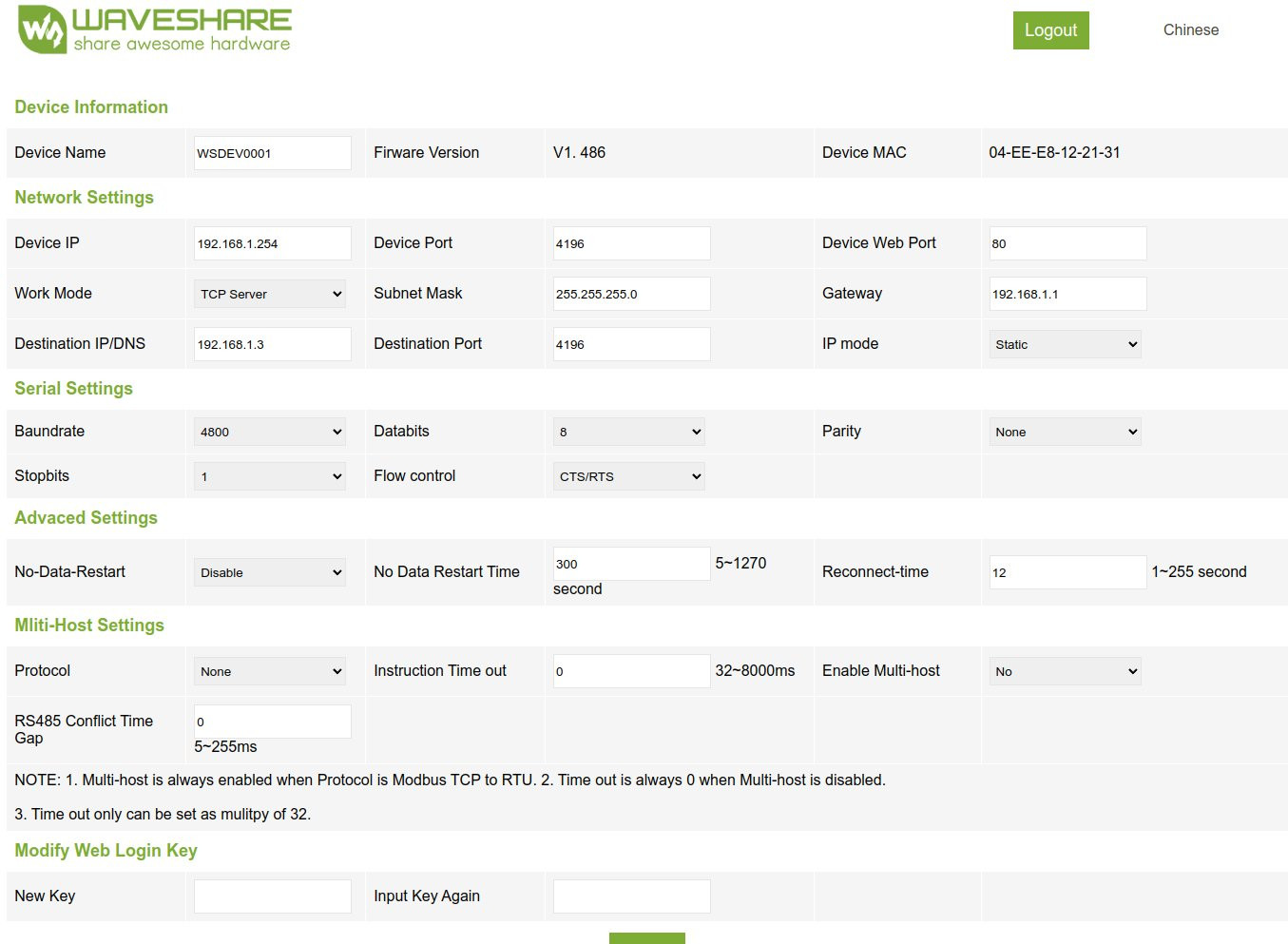
Task: Click the 1~255 second range hint
Action: [1199, 572]
